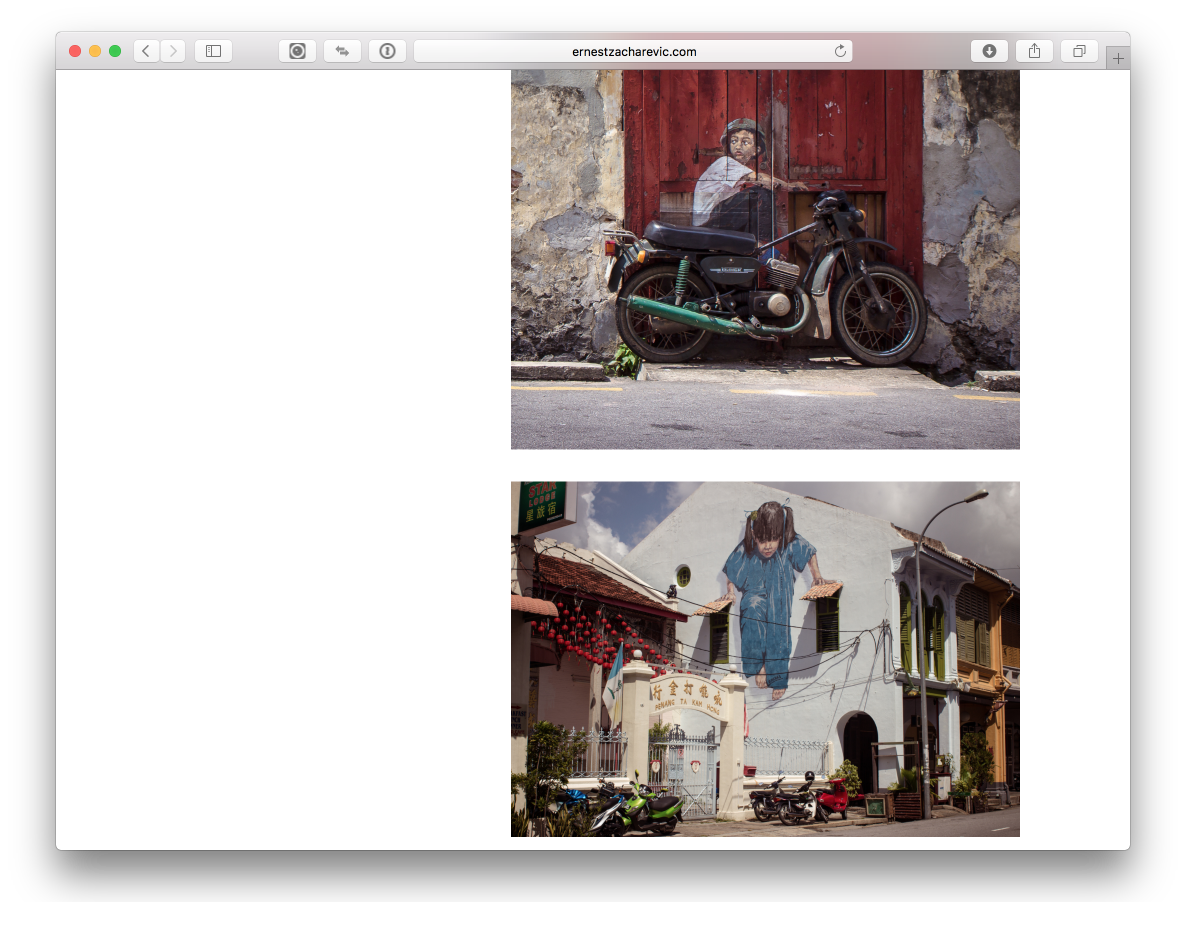Click the green Star Lodge sign in photo
The width and height of the screenshot is (1186, 930).
pos(541,505)
